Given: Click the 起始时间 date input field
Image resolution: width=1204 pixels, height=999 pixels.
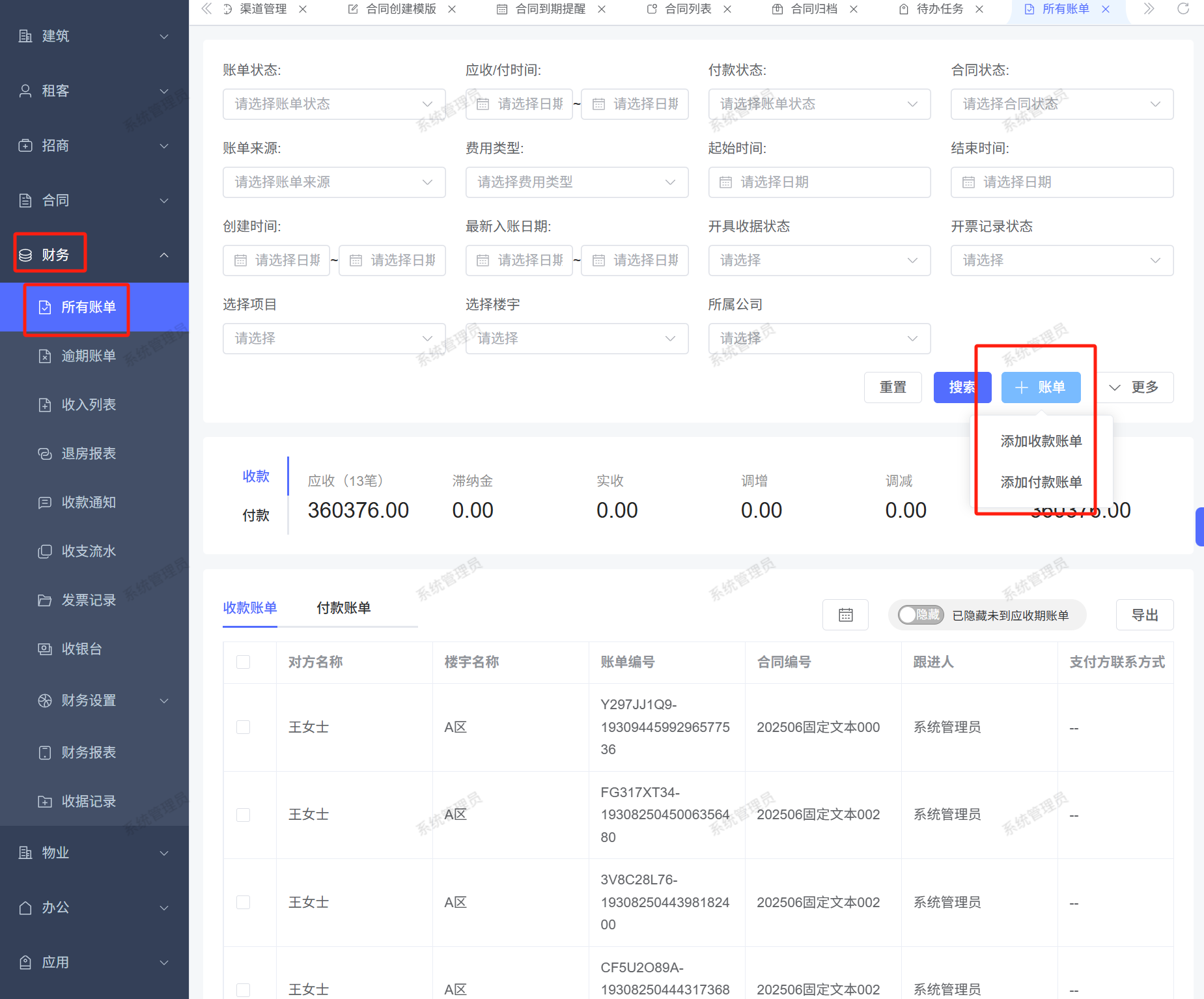Looking at the screenshot, I should coord(819,182).
